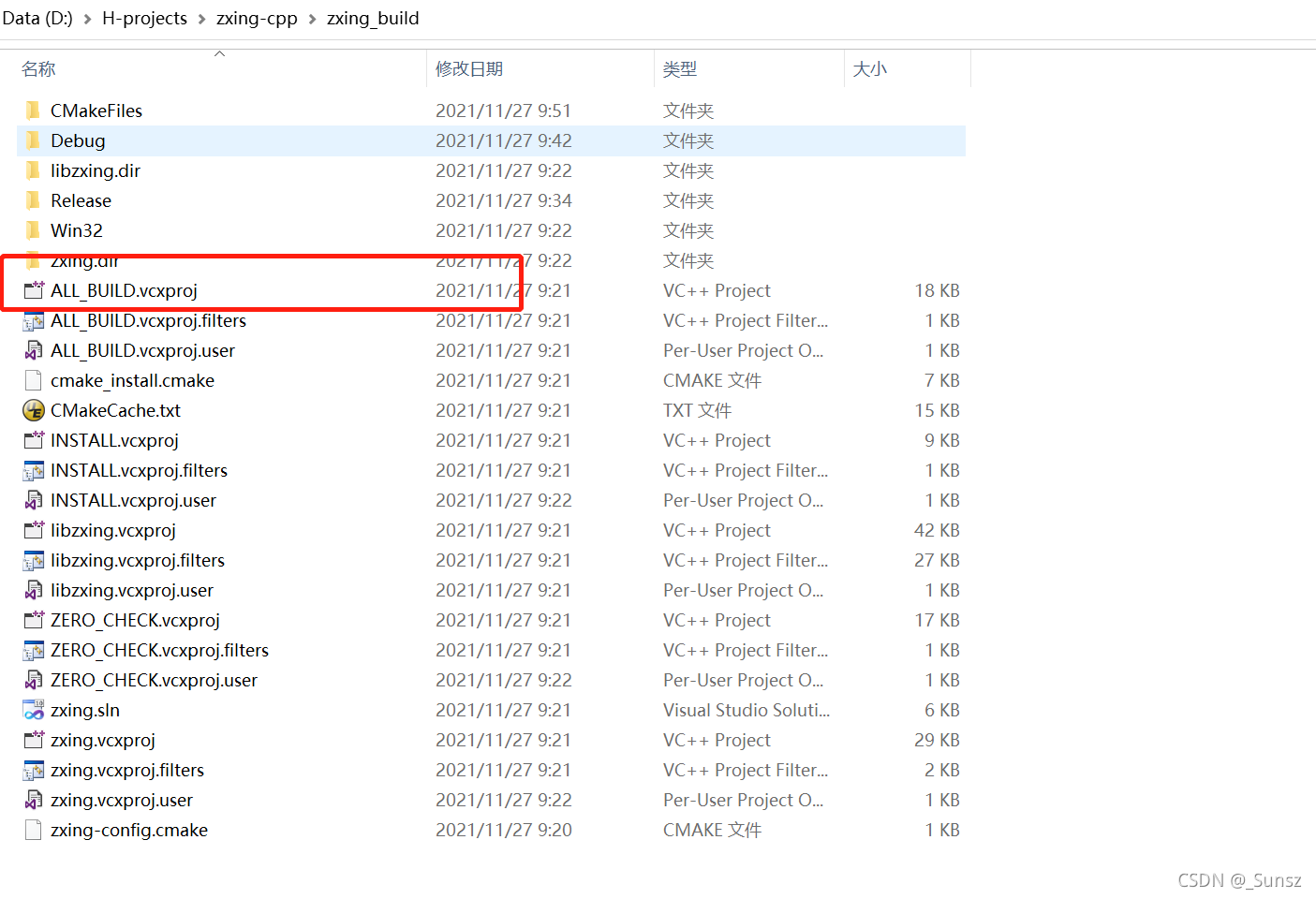Viewport: 1316px width, 899px height.
Task: Select the libzxing.dir folder row
Action: tap(96, 170)
